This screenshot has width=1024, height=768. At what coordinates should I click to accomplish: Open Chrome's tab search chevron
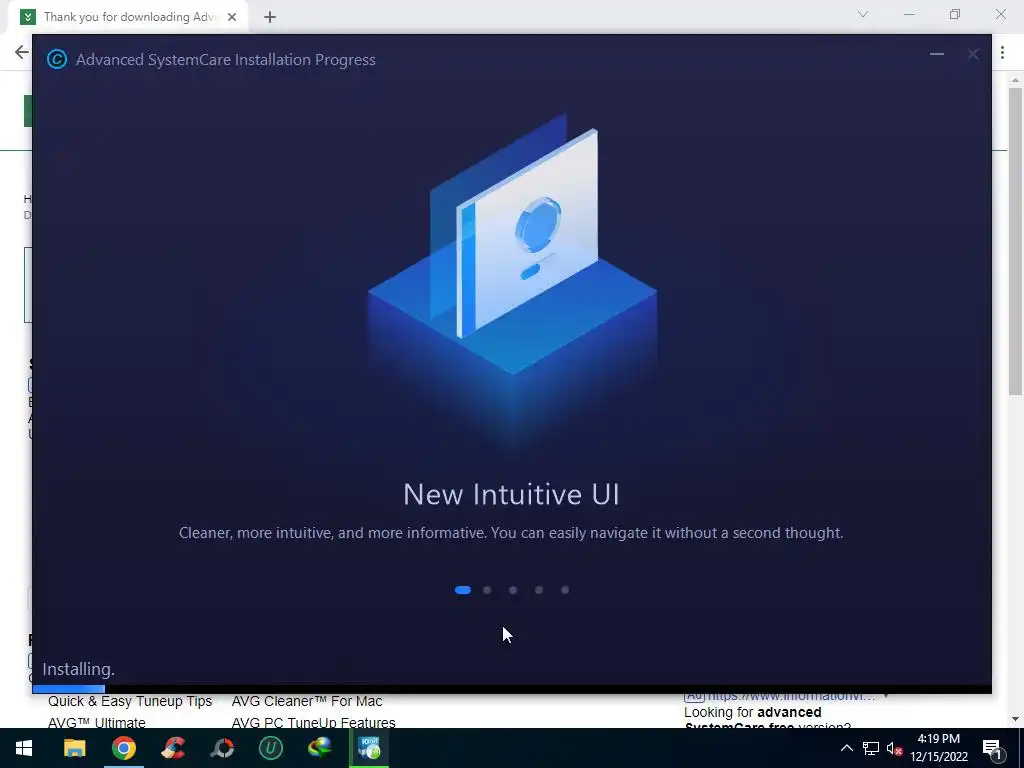(x=863, y=14)
